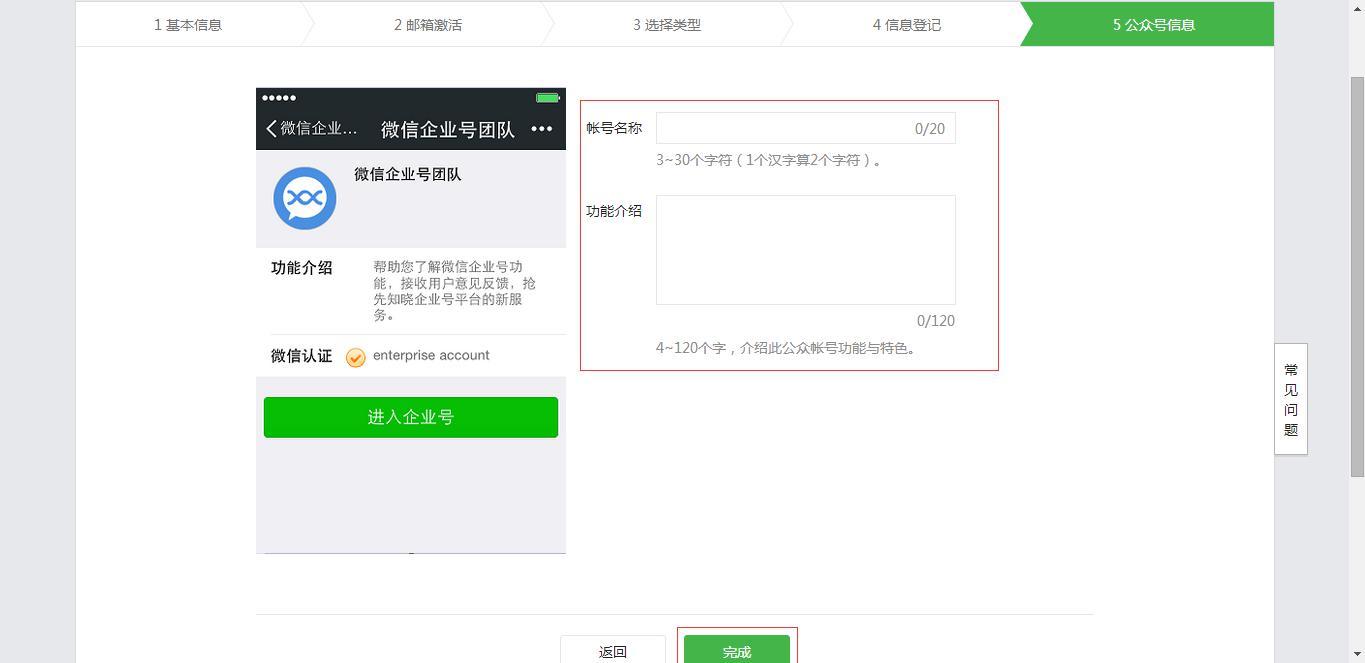Screen dimensions: 1365x663
Task: Click the enterprise account verification text
Action: pos(431,355)
